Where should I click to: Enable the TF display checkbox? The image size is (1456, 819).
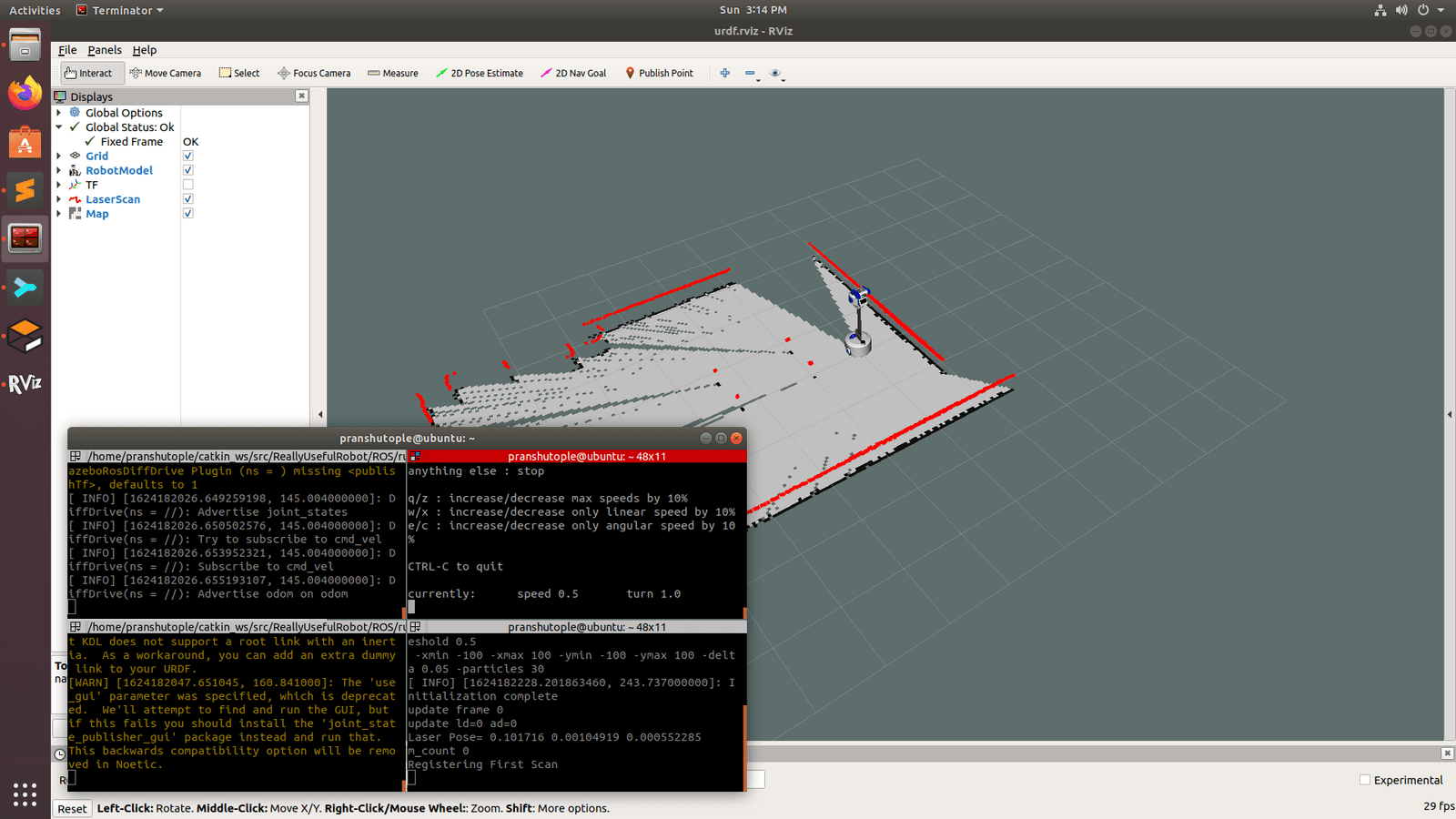point(187,185)
